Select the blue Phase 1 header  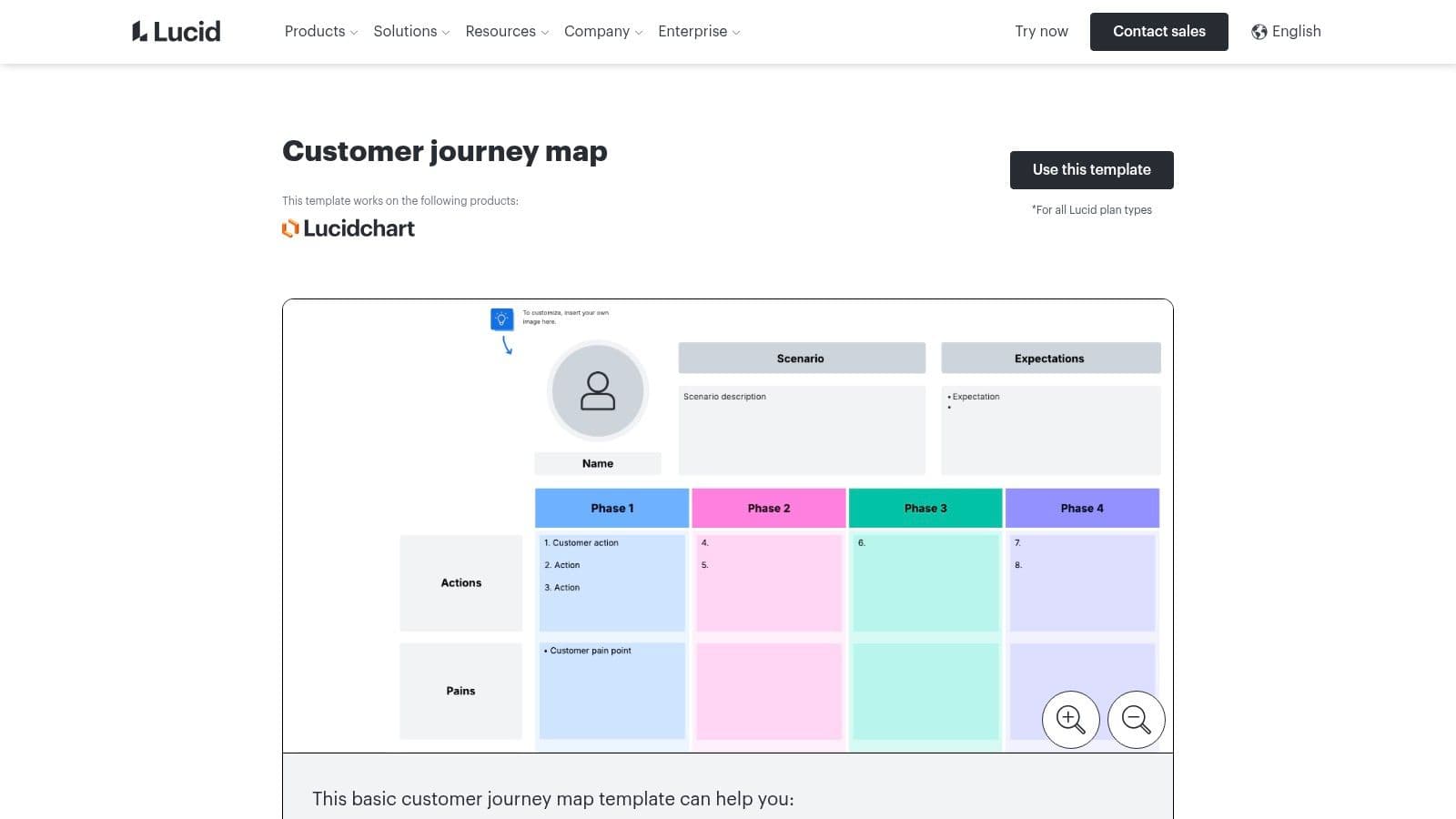(x=612, y=508)
